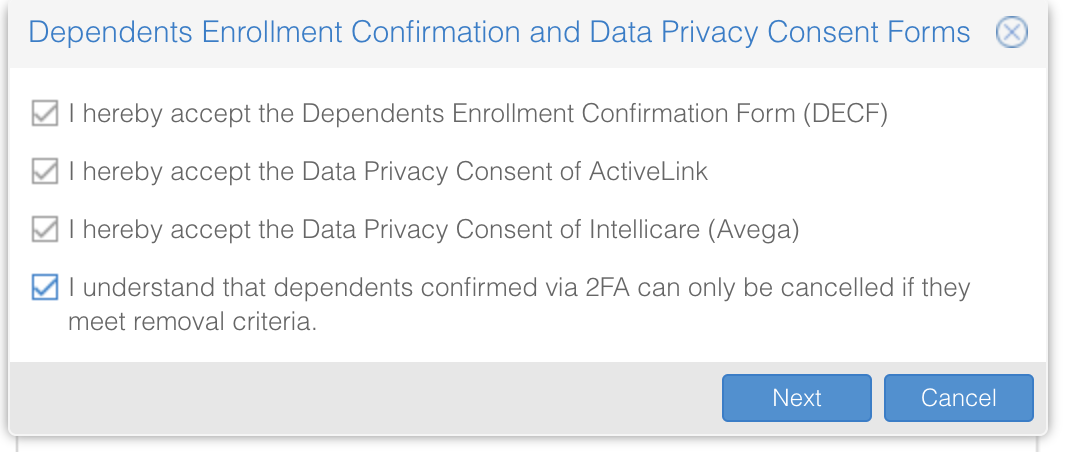Viewport: 1072px width, 452px height.
Task: Click the '(DECF)' abbreviation text
Action: pyautogui.click(x=844, y=114)
